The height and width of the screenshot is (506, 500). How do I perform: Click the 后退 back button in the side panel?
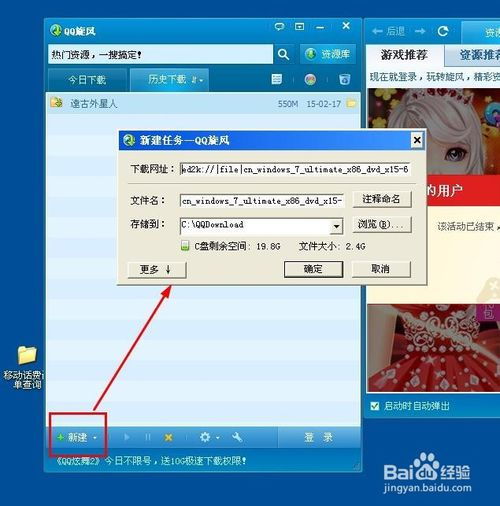(388, 31)
